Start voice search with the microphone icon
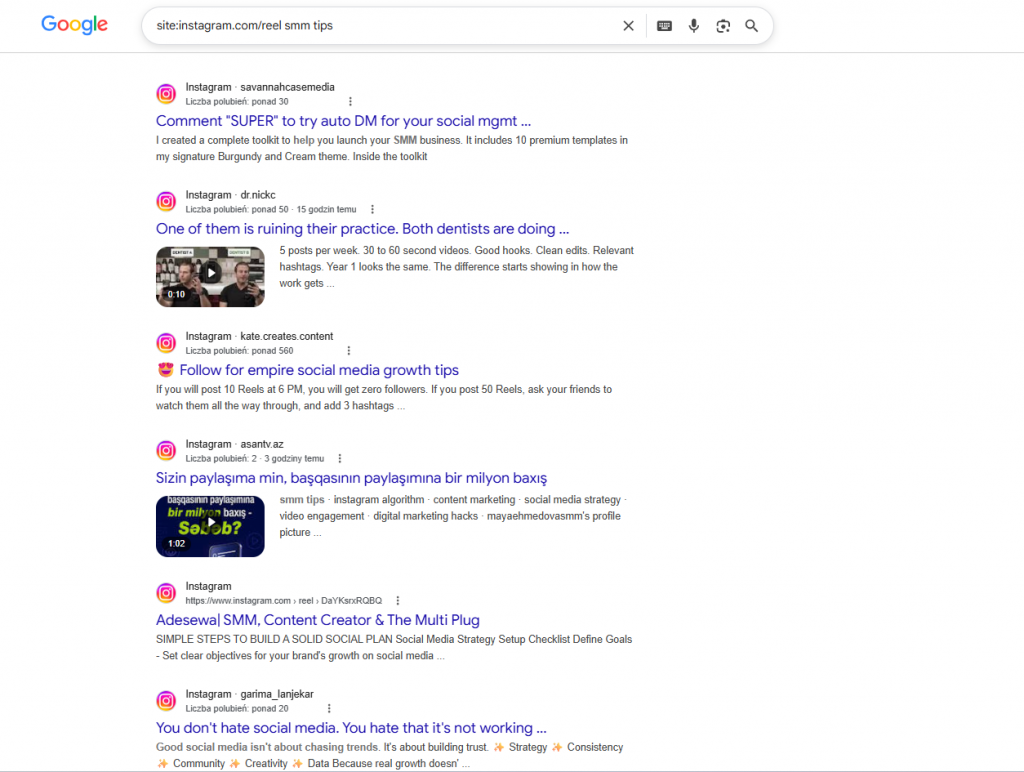 tap(694, 25)
